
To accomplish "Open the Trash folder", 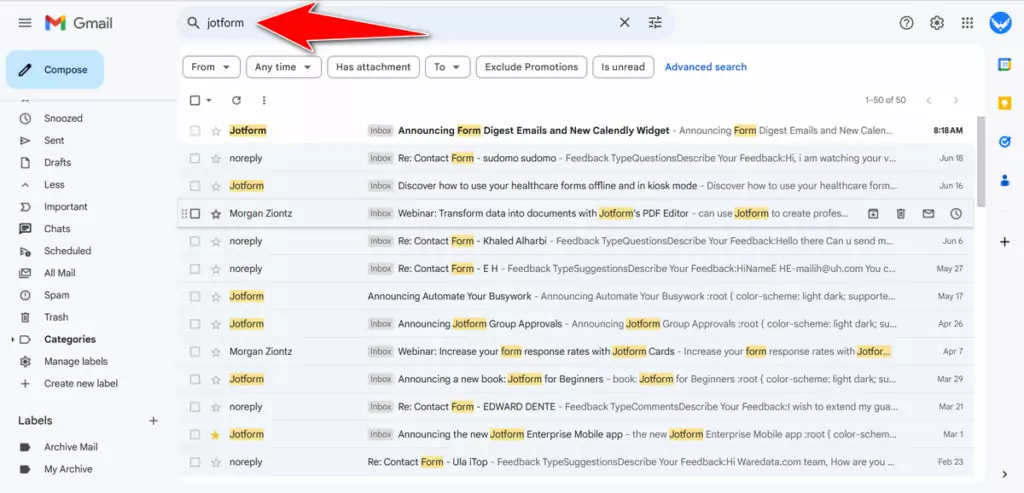I will 56,317.
